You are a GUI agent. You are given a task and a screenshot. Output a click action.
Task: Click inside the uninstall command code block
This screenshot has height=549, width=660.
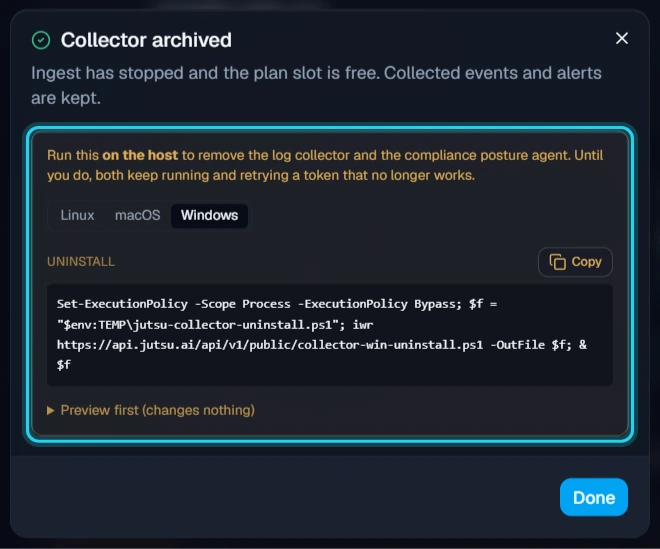point(330,335)
